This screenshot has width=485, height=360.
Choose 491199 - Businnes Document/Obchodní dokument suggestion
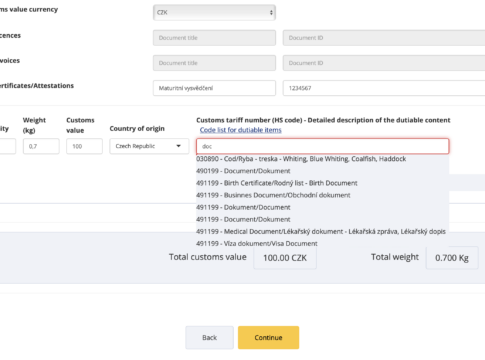(322, 195)
